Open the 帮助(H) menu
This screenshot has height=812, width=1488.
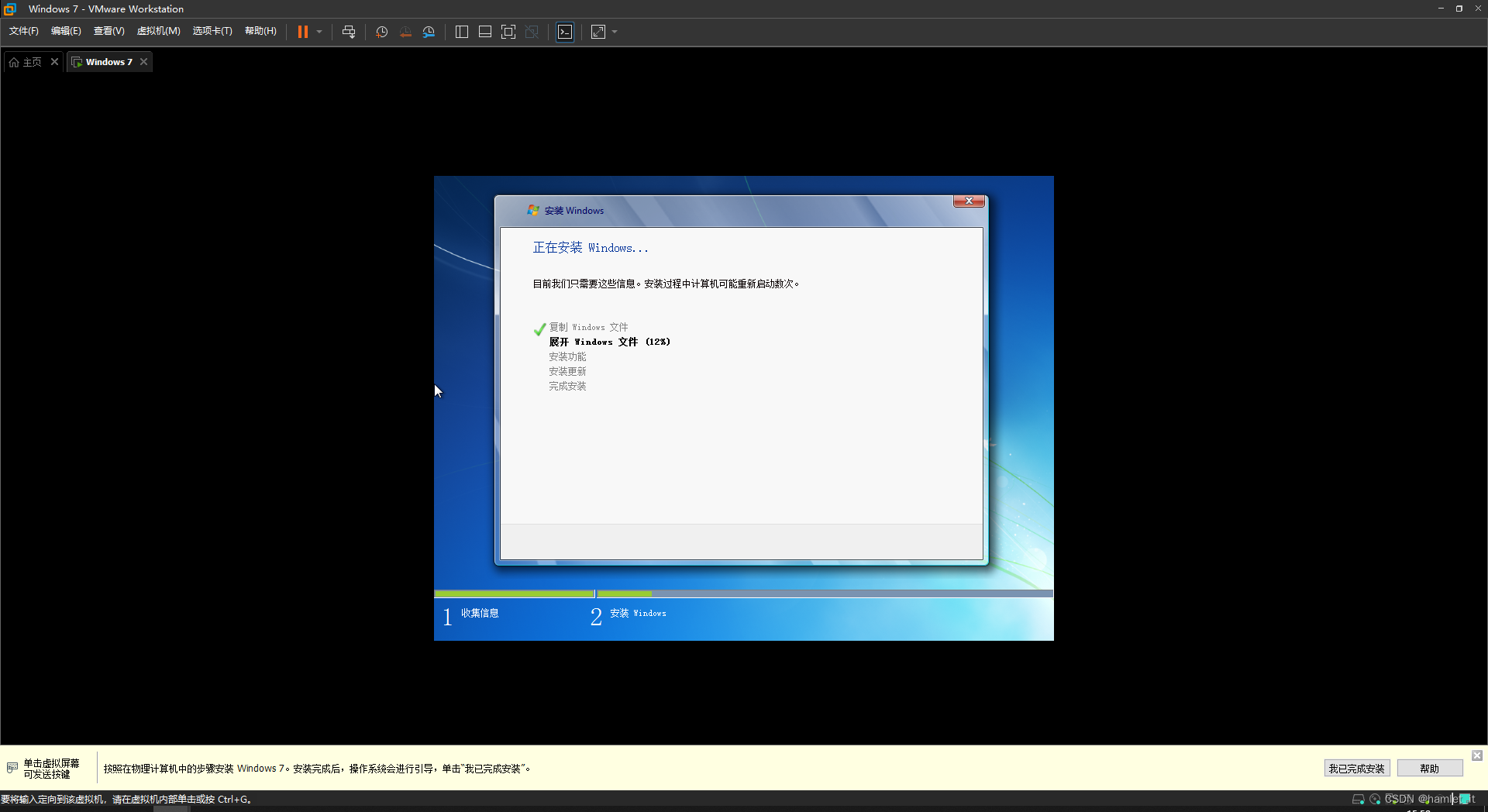point(261,31)
